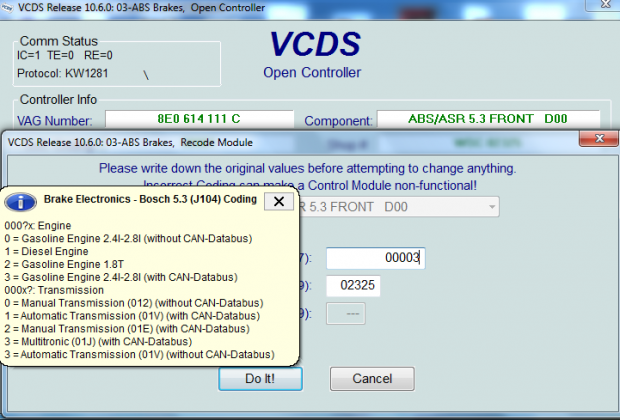Click 'Please write down the original values' warning
Viewport: 620px width, 420px height.
(x=307, y=168)
